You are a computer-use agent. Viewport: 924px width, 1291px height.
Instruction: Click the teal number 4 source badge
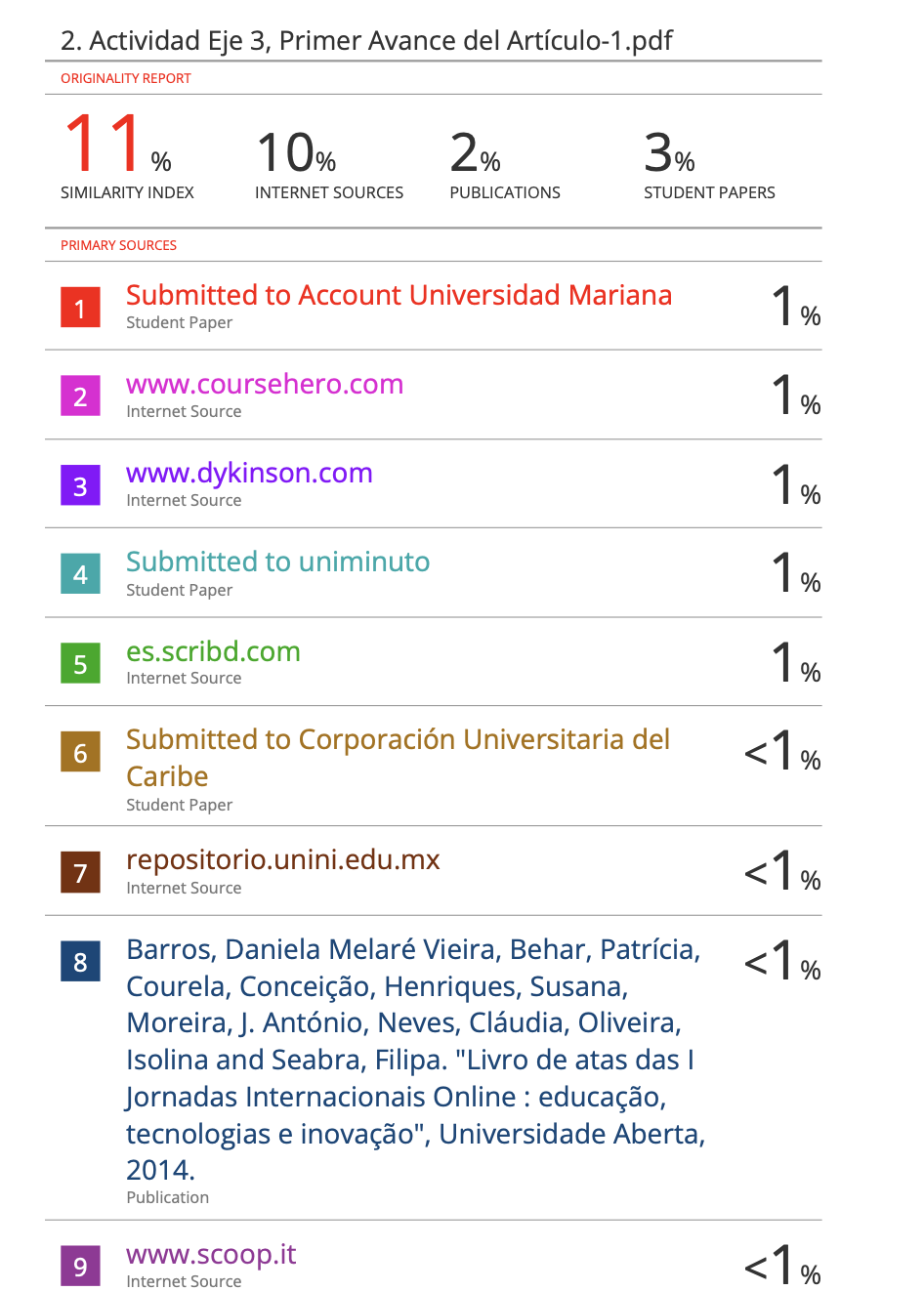[80, 574]
